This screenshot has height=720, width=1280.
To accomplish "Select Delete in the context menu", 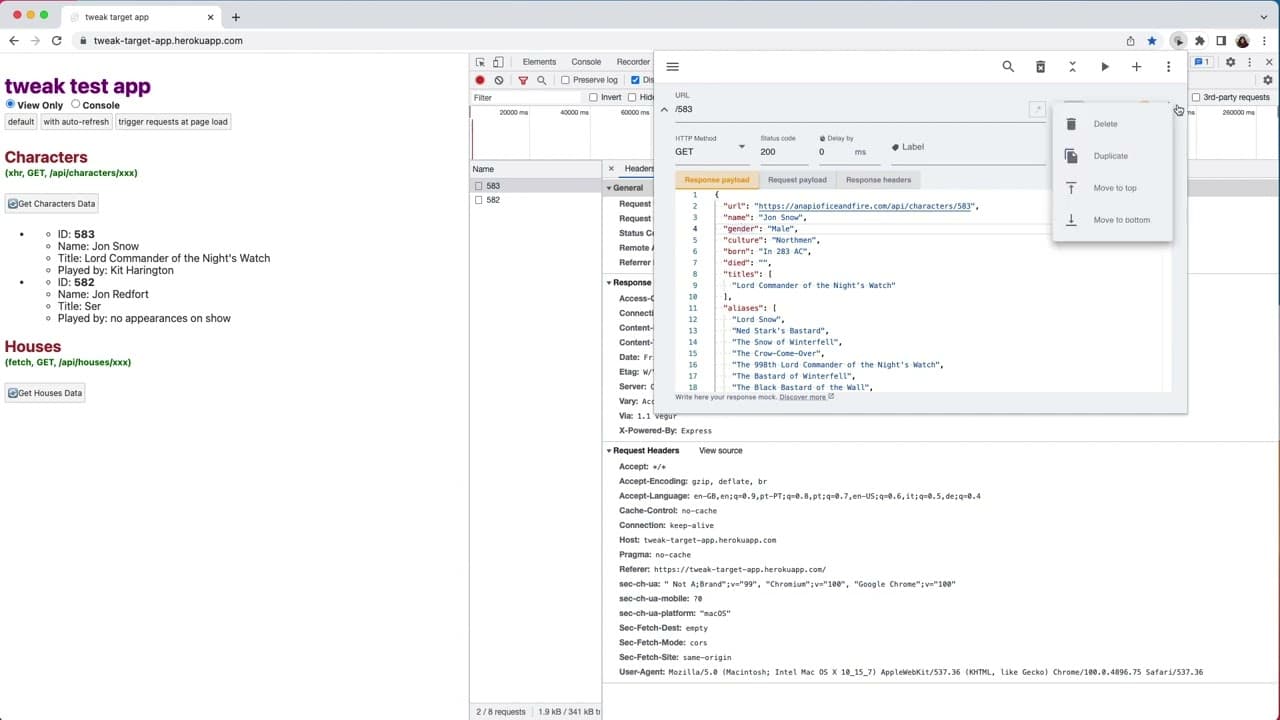I will (1112, 124).
